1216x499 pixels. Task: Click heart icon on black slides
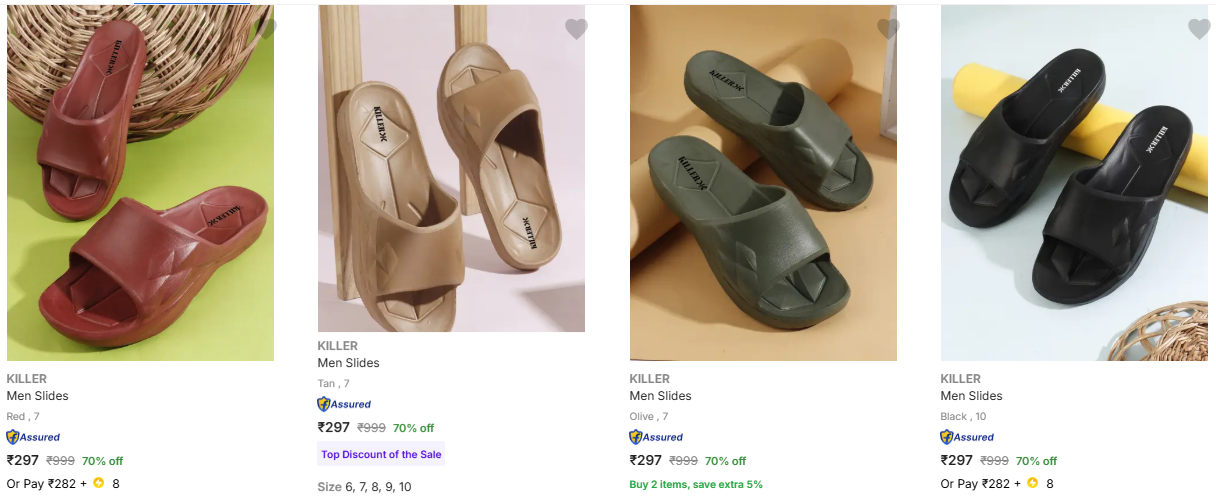(x=1199, y=29)
